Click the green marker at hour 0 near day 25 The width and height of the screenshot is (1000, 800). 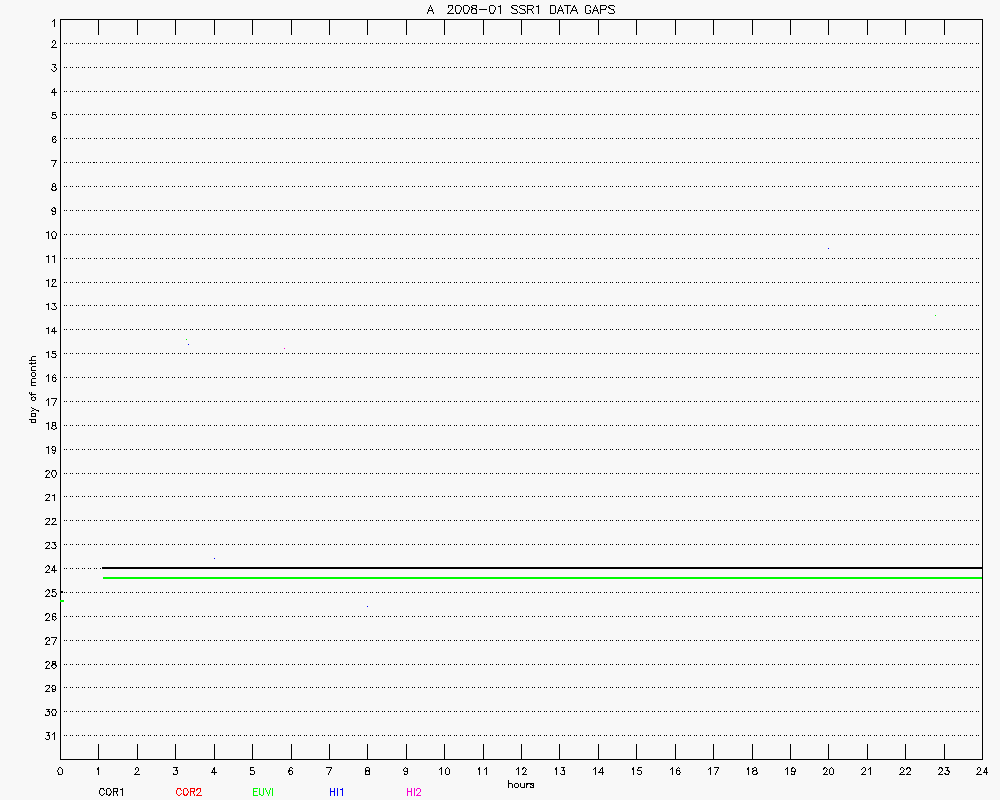(x=62, y=600)
